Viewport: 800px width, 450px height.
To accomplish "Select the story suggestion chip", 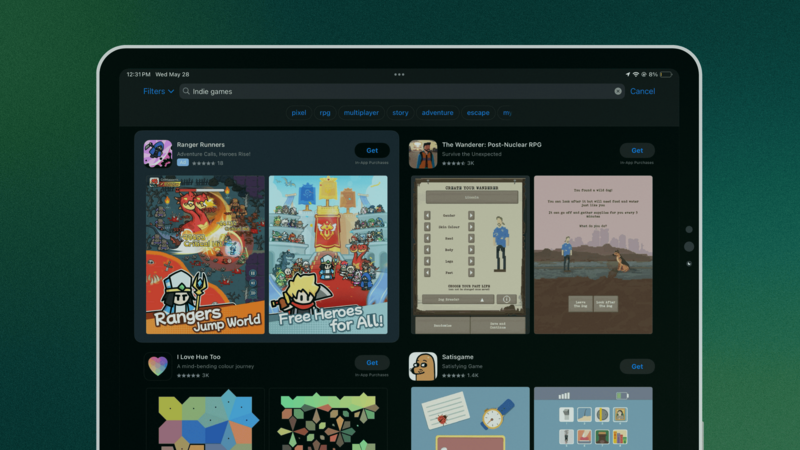I will click(x=400, y=113).
